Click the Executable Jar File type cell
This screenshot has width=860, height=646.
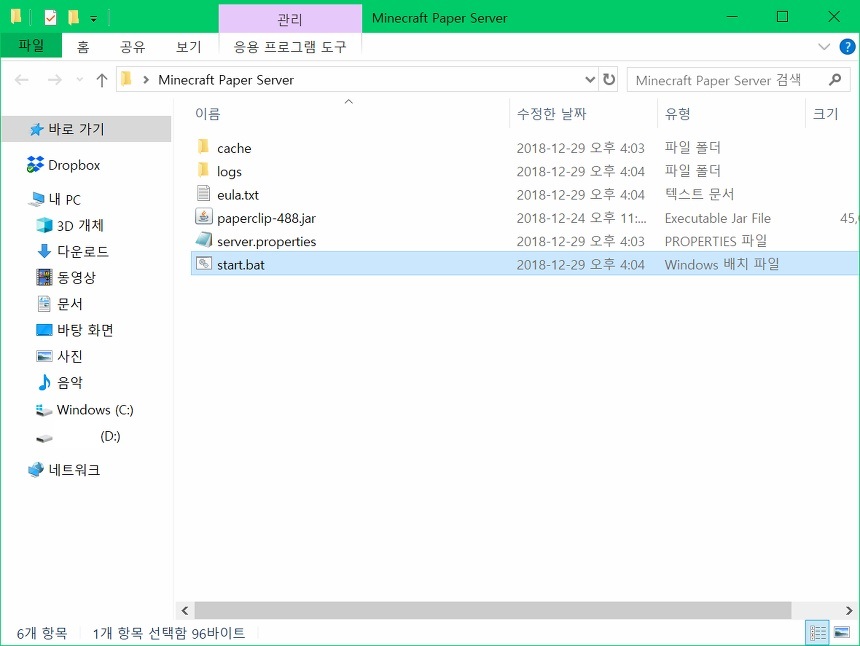[717, 218]
